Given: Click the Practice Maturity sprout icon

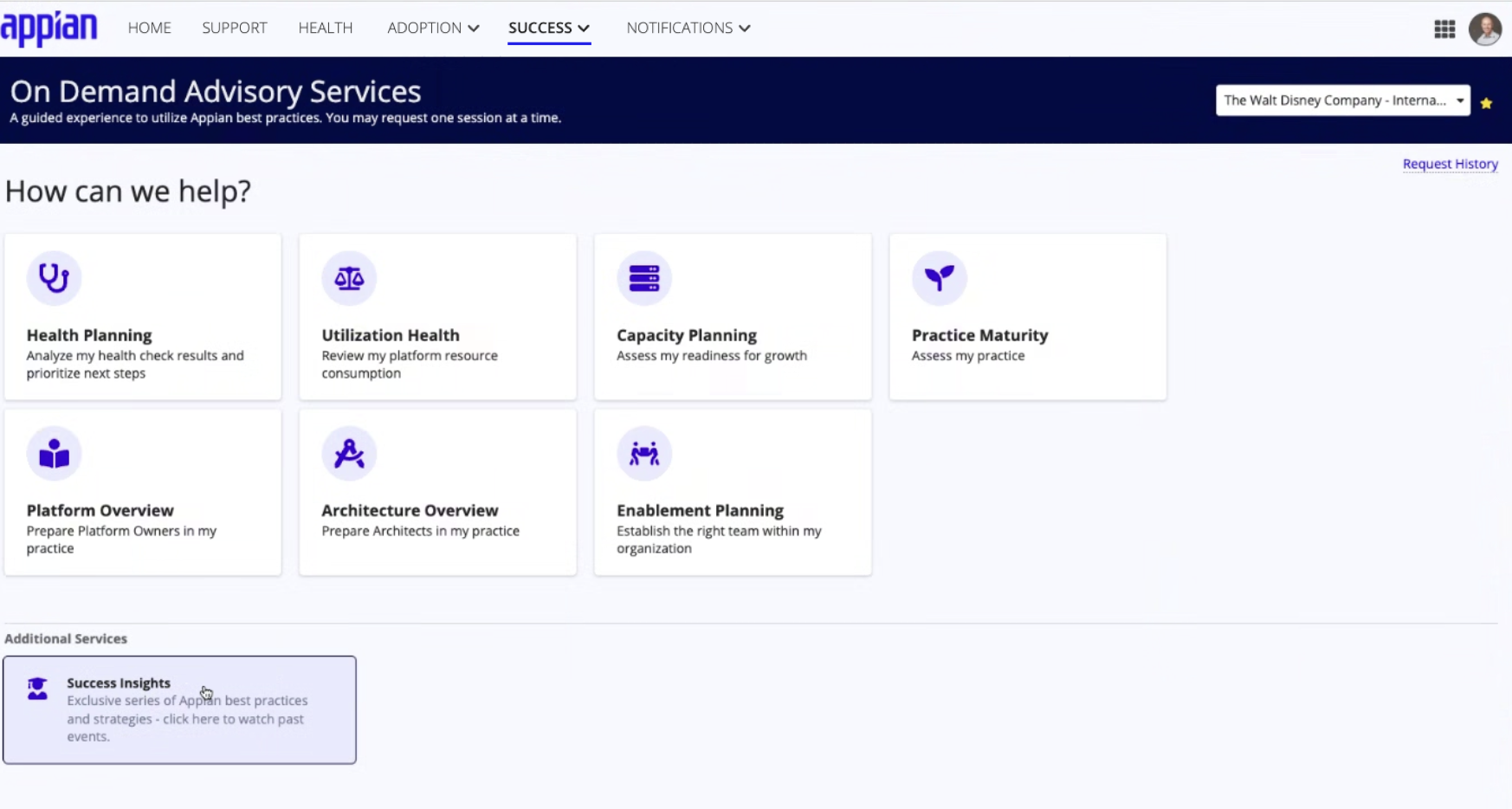Looking at the screenshot, I should (940, 278).
